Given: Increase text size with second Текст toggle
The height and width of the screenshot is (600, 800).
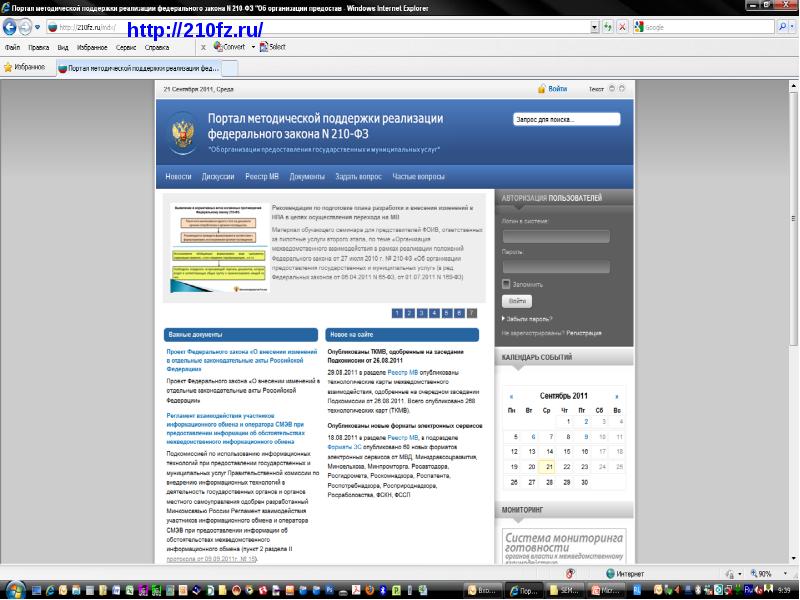Looking at the screenshot, I should pos(624,89).
